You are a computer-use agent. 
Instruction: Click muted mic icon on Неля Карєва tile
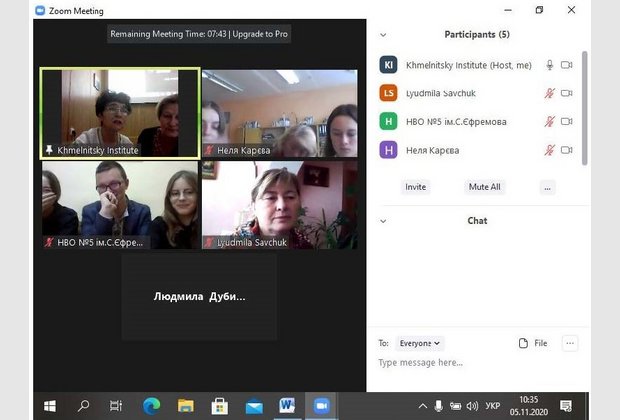click(209, 150)
